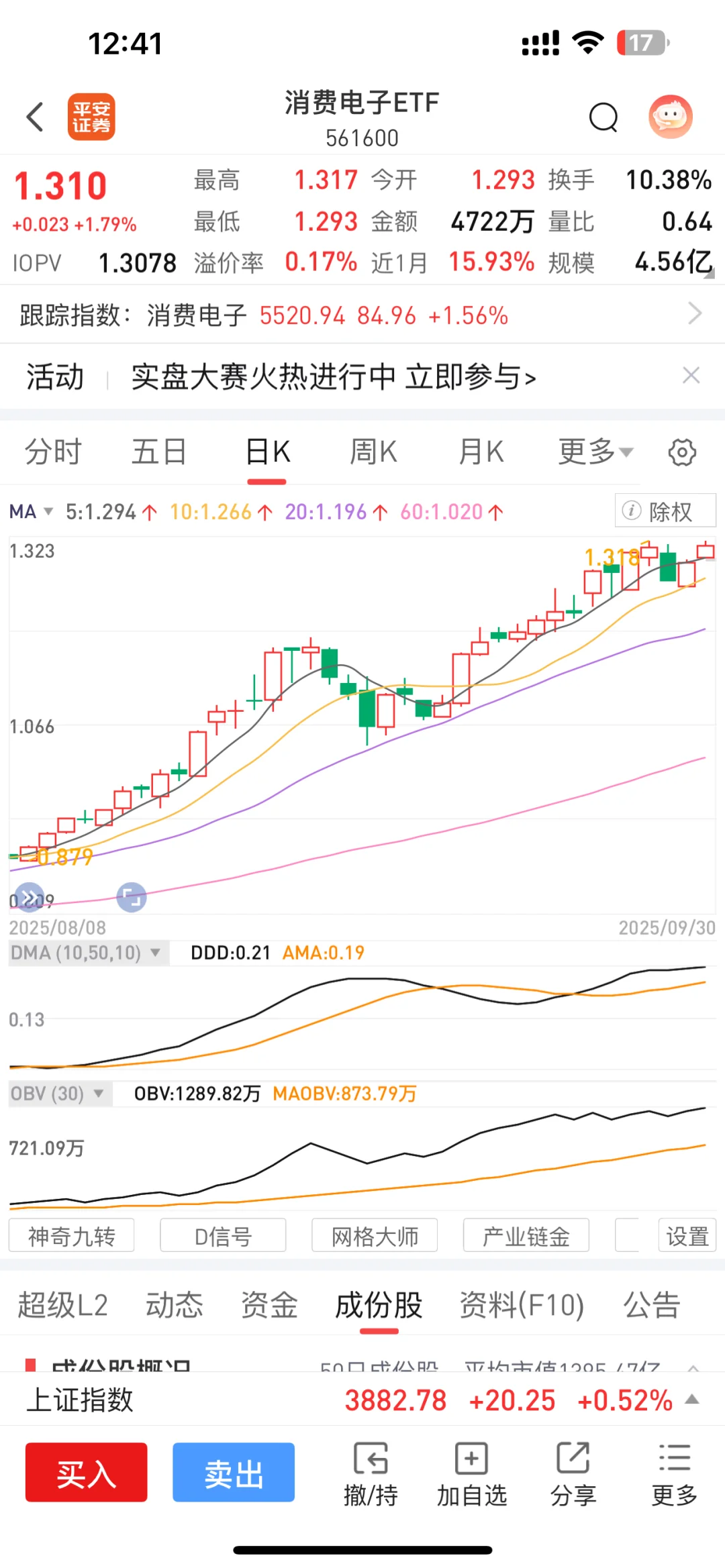
Task: Tap the 跟踪指数 消费电子 row
Action: (x=362, y=314)
